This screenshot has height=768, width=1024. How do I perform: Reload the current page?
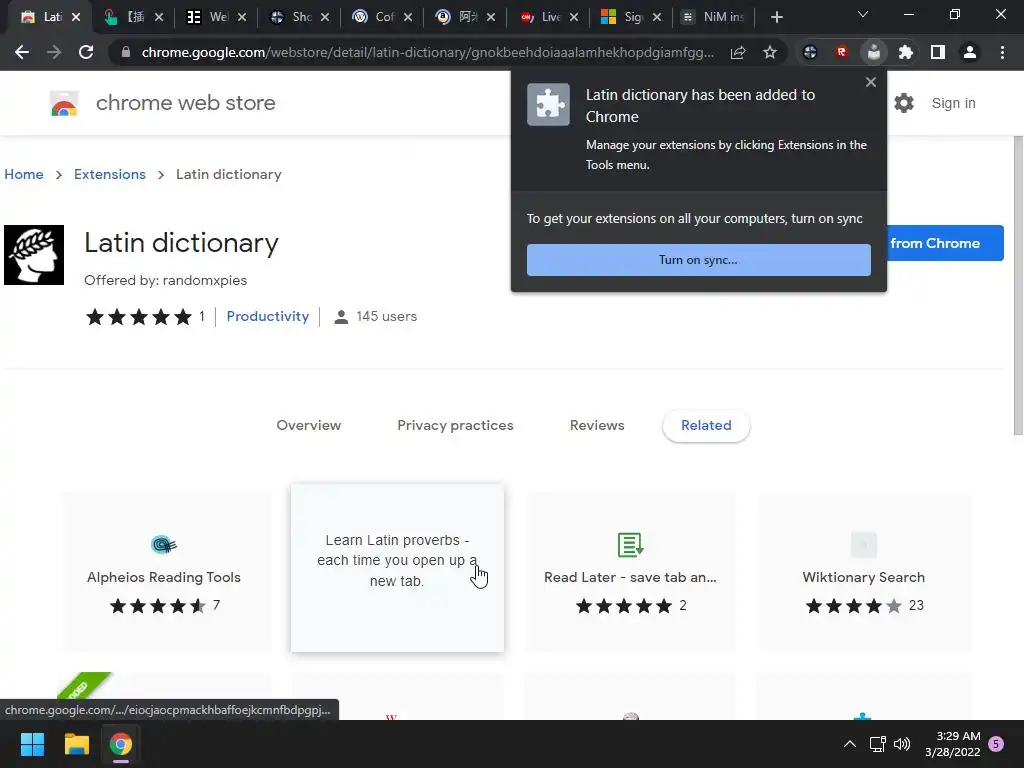[86, 52]
